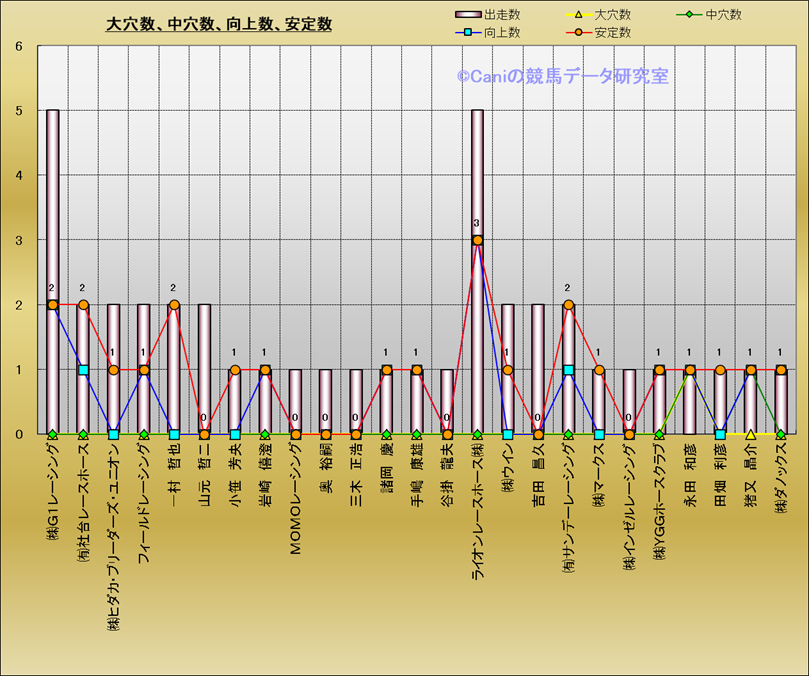This screenshot has height=676, width=809.
Task: Click the cyan square 向上数 legend marker
Action: 467,33
